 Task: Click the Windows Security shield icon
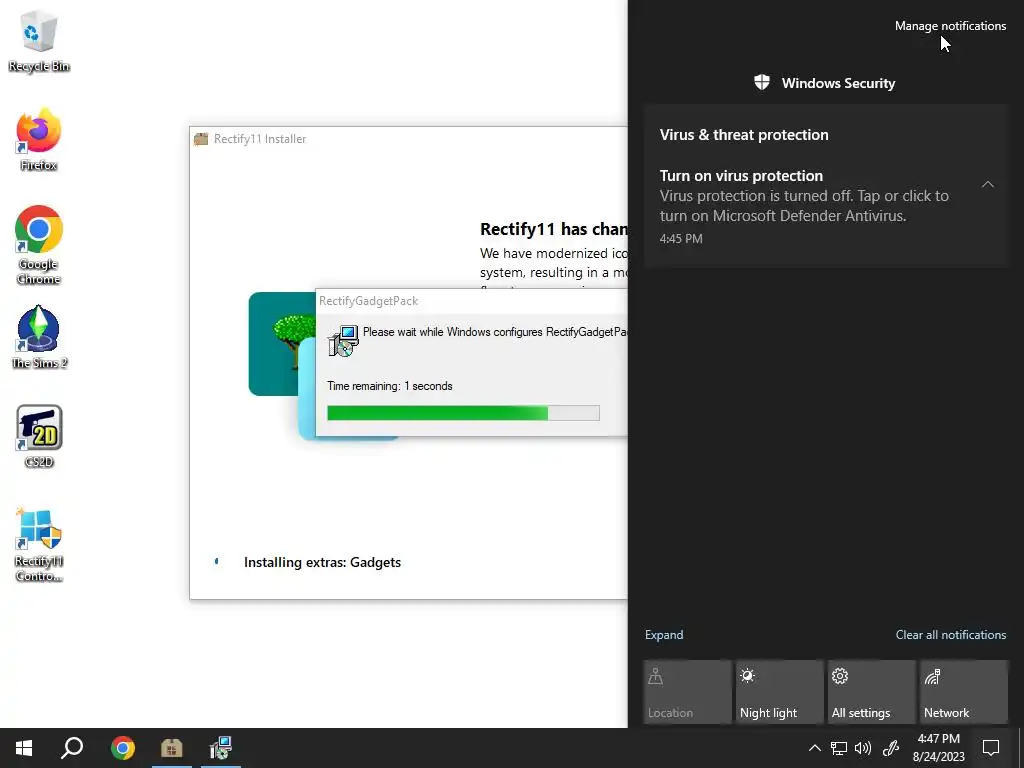pyautogui.click(x=761, y=82)
